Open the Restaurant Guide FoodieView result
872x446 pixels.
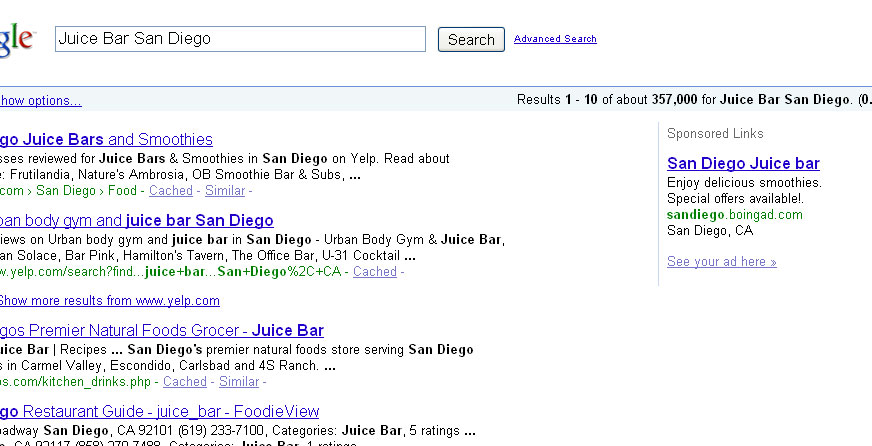(x=160, y=412)
